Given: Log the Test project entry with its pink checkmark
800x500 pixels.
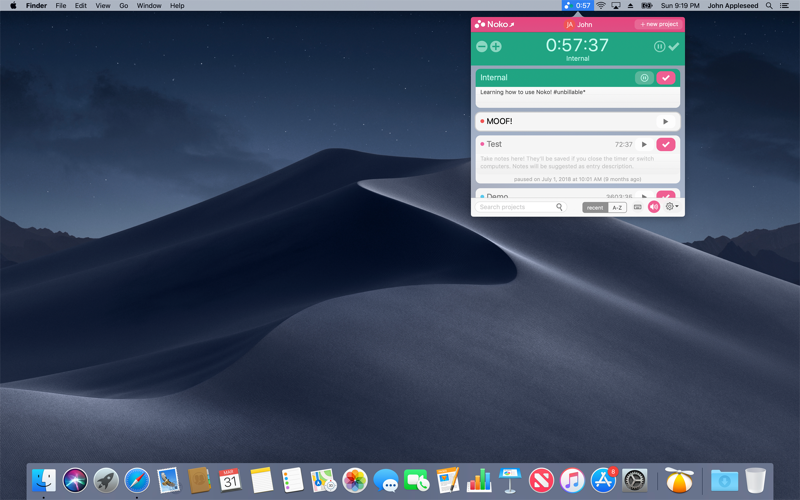Looking at the screenshot, I should 666,144.
